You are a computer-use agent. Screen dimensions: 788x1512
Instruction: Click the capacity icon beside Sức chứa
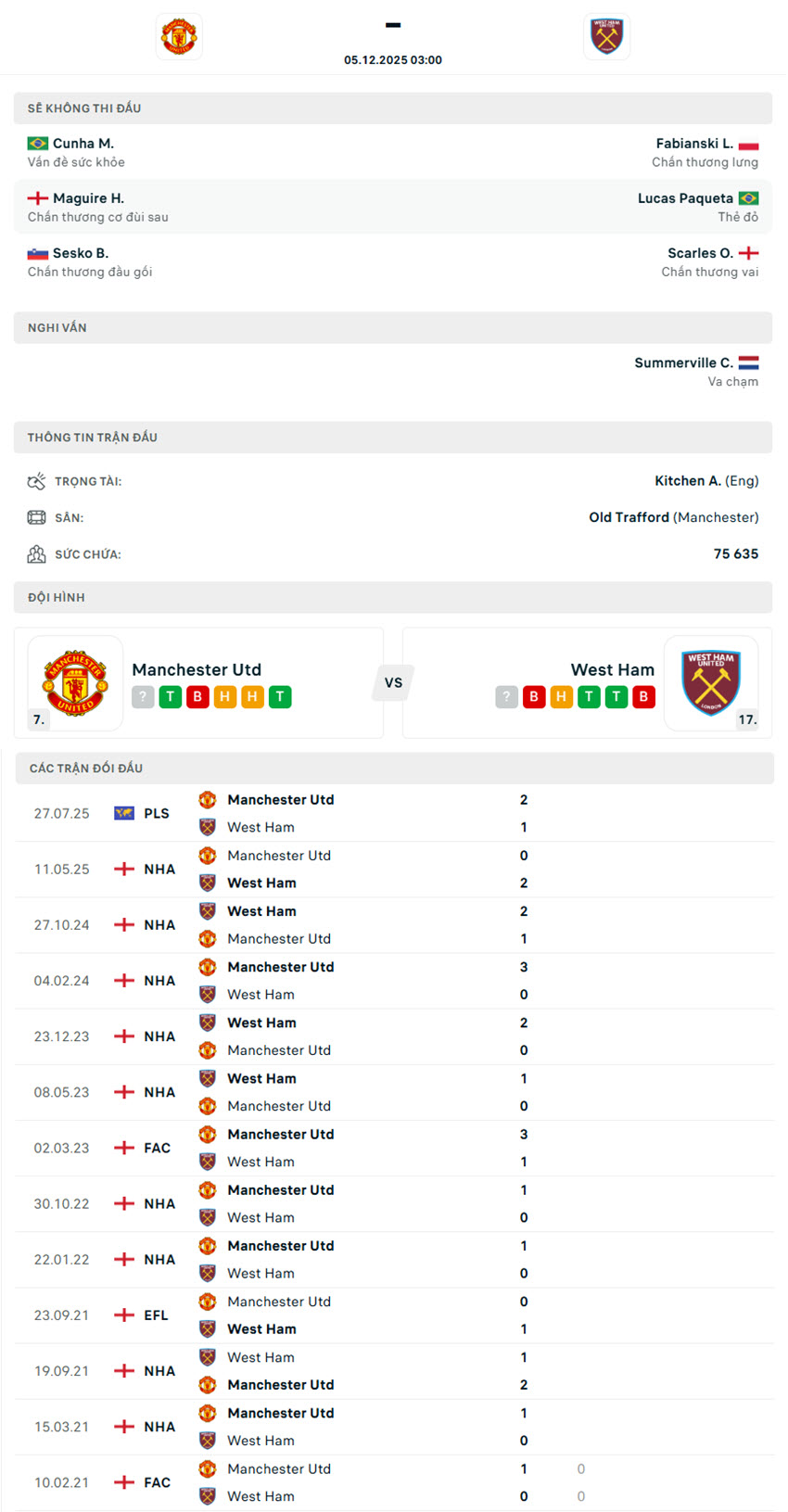tap(36, 553)
